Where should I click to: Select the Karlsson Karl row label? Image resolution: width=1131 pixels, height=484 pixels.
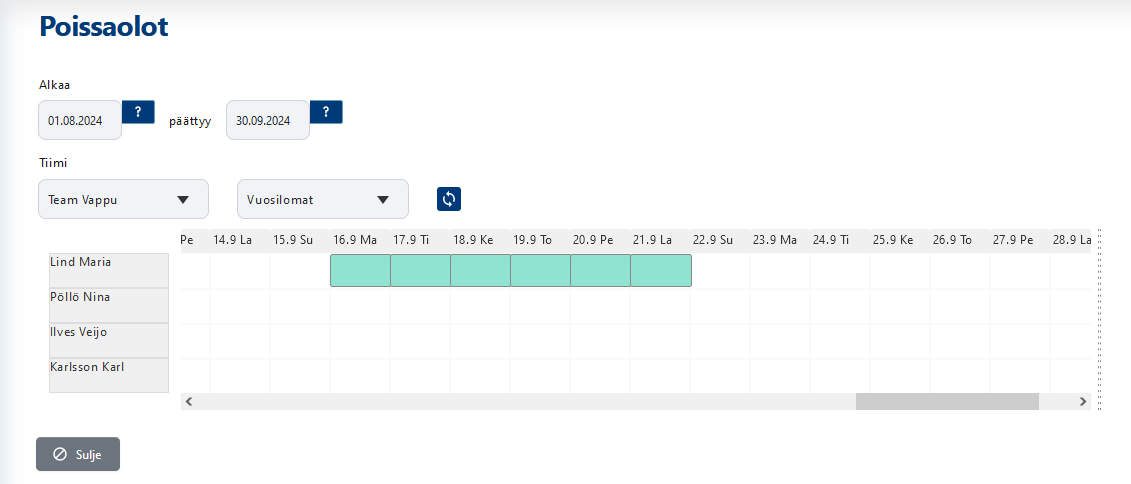[x=108, y=374]
